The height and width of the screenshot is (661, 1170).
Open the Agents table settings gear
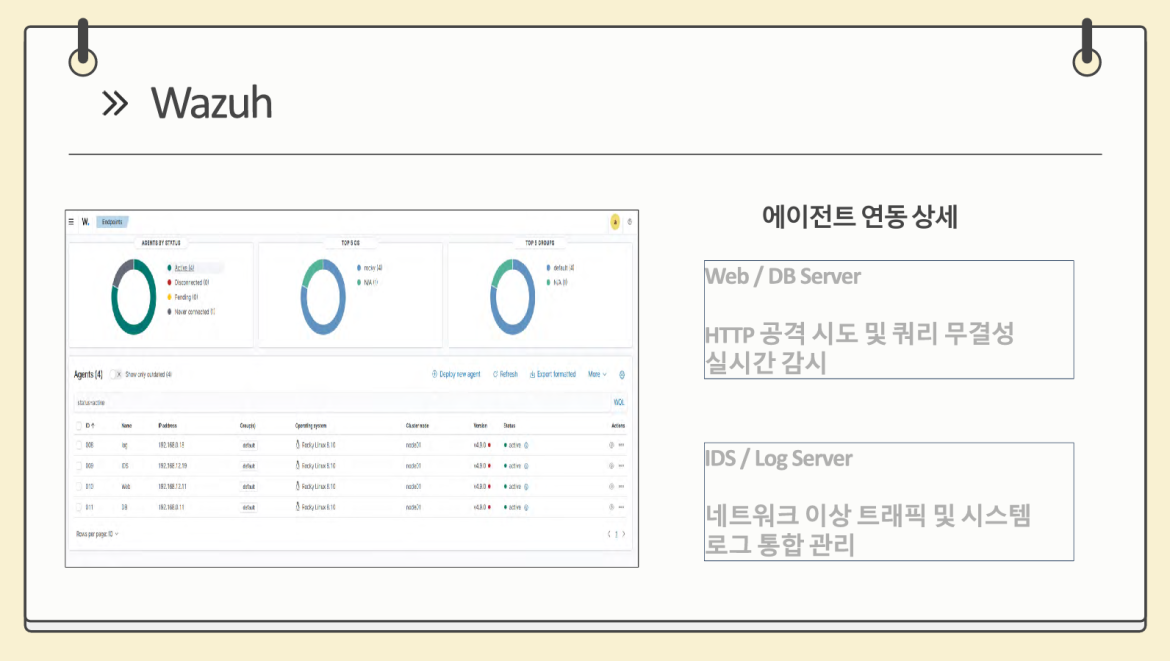click(x=622, y=375)
